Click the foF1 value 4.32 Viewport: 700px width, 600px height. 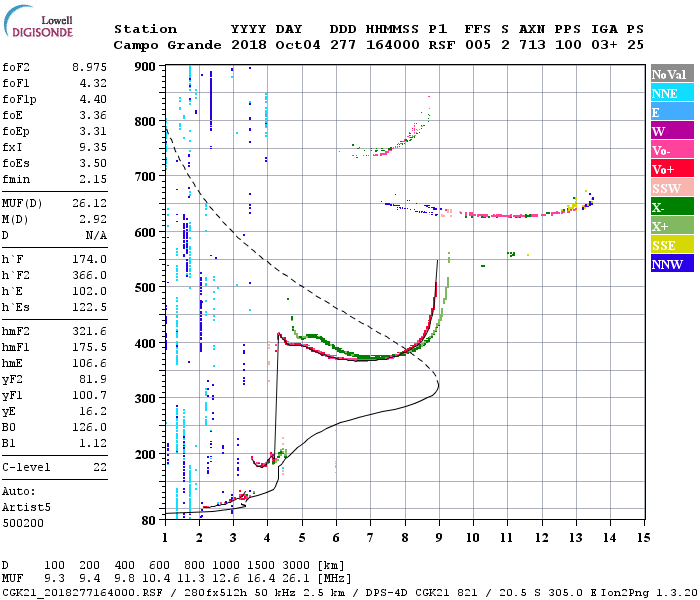(93, 83)
